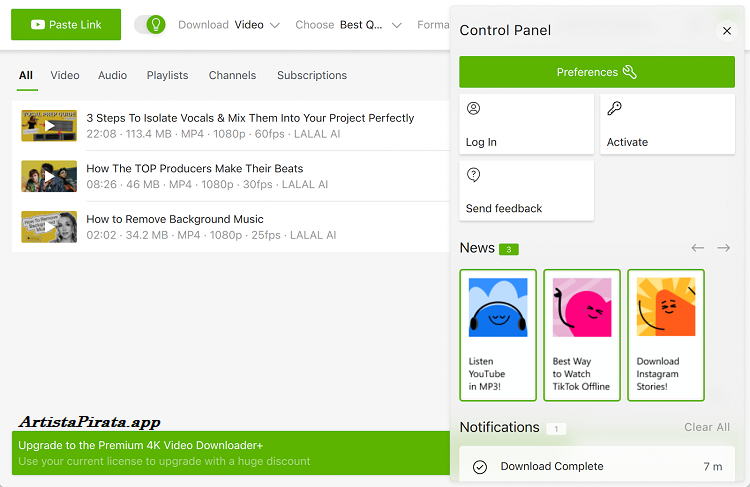
Task: Expand the Choose Best Quality dropdown
Action: tap(348, 25)
